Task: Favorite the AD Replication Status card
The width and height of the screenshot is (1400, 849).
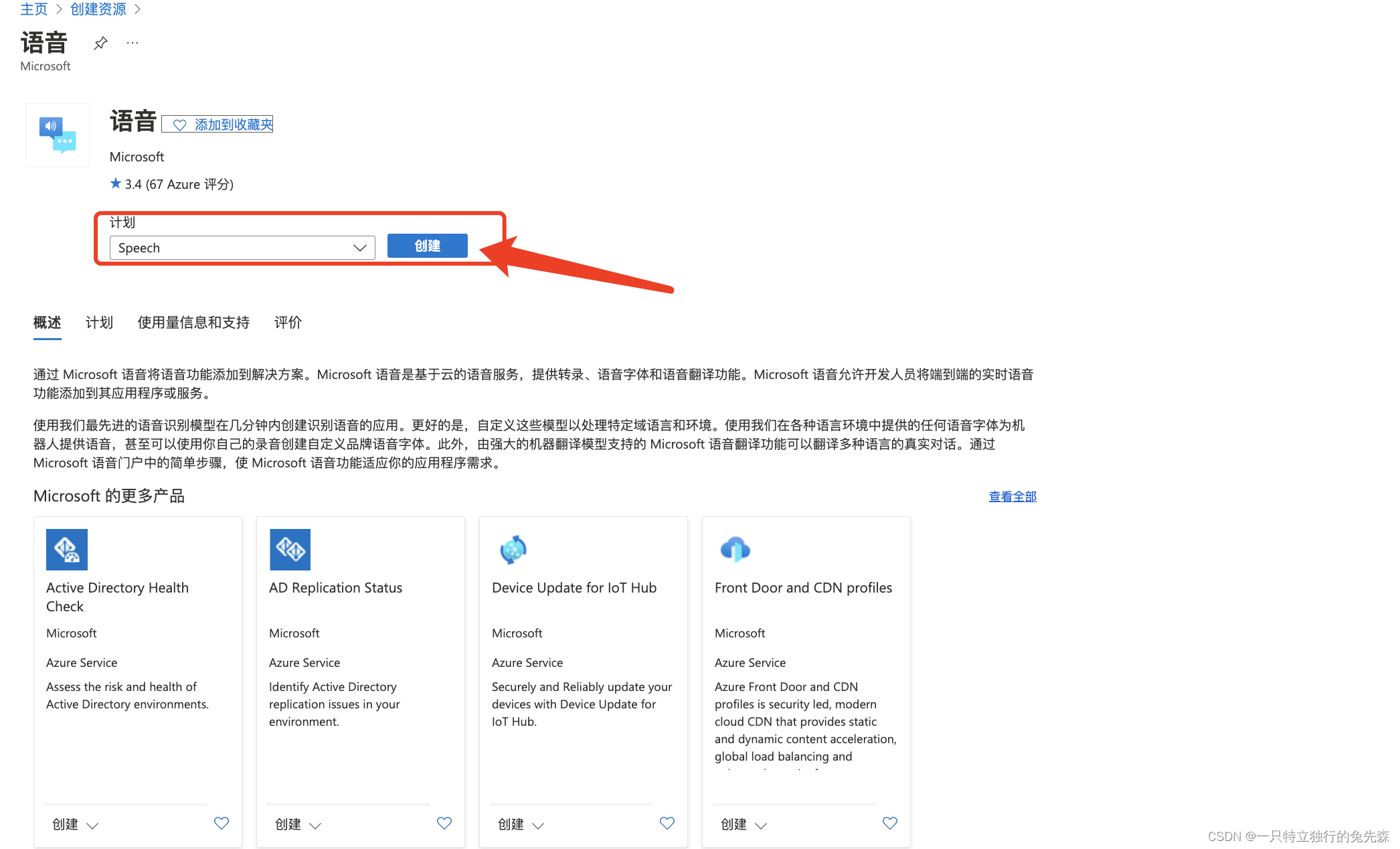Action: (x=444, y=823)
